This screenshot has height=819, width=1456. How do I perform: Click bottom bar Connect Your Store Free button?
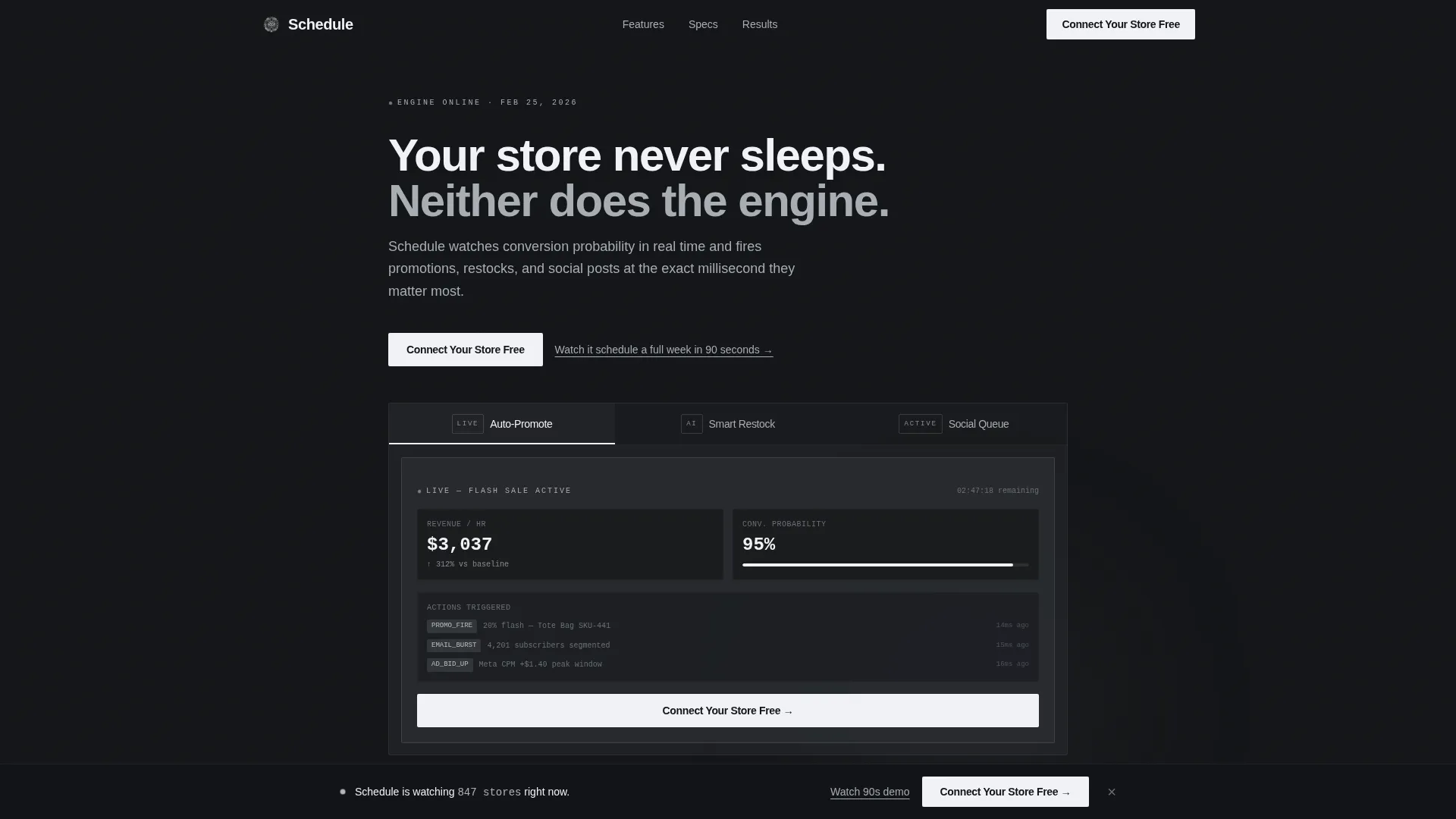point(1006,792)
